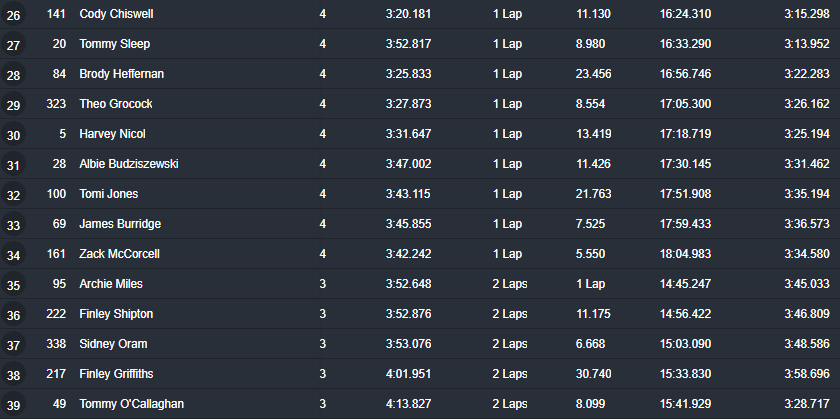Select position badge 30

(x=13, y=134)
